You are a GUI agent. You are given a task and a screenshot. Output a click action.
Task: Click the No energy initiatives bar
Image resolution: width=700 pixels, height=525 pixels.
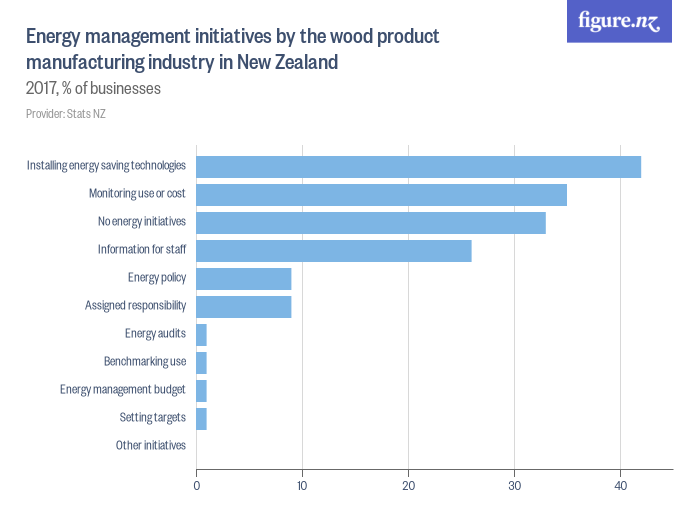[x=371, y=222]
